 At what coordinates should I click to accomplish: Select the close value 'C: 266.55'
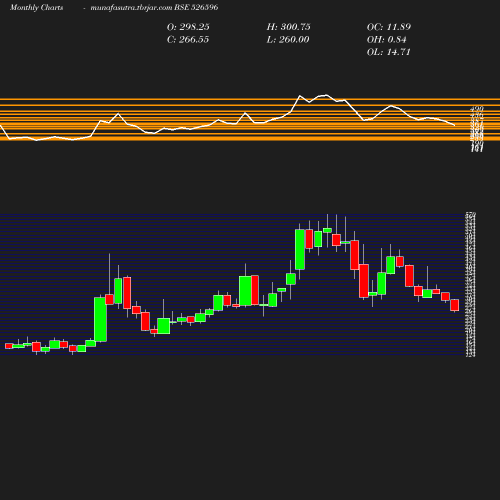pyautogui.click(x=188, y=40)
